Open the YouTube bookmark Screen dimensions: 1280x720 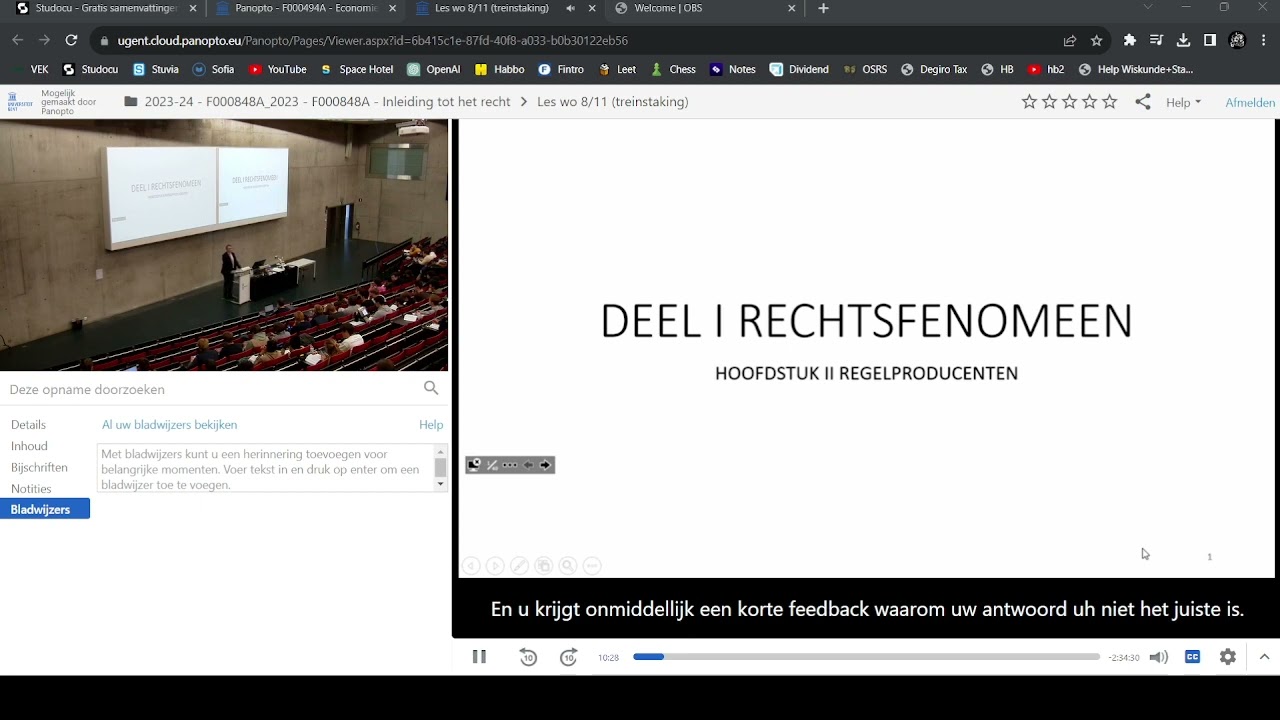(x=277, y=70)
